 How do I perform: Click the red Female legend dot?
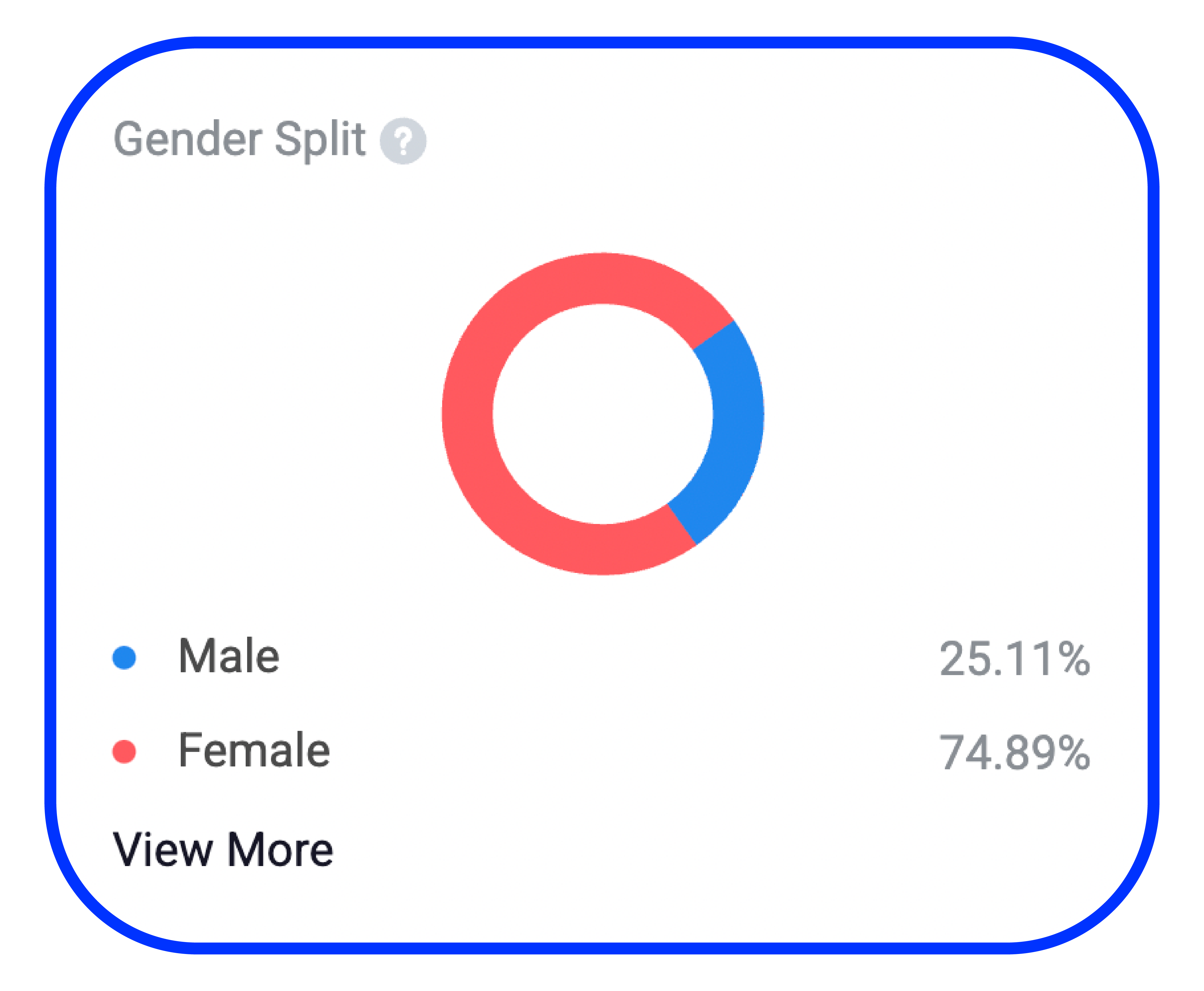pos(124,751)
